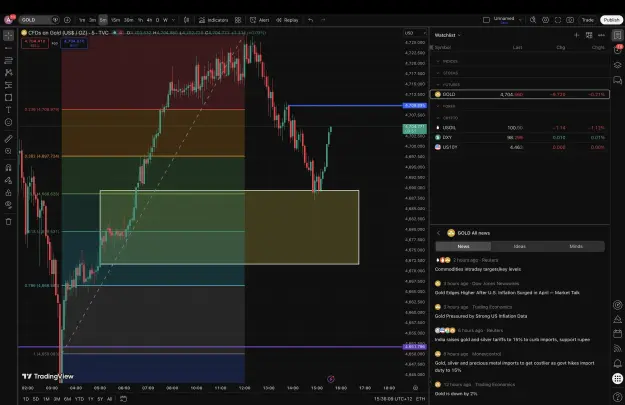Switch to the News tab

click(x=463, y=246)
